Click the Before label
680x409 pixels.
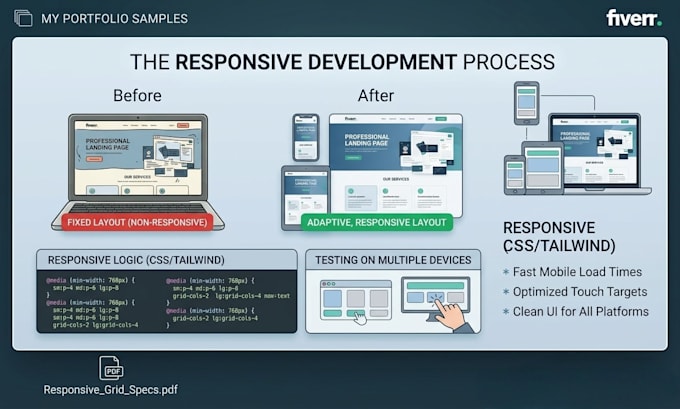point(137,95)
